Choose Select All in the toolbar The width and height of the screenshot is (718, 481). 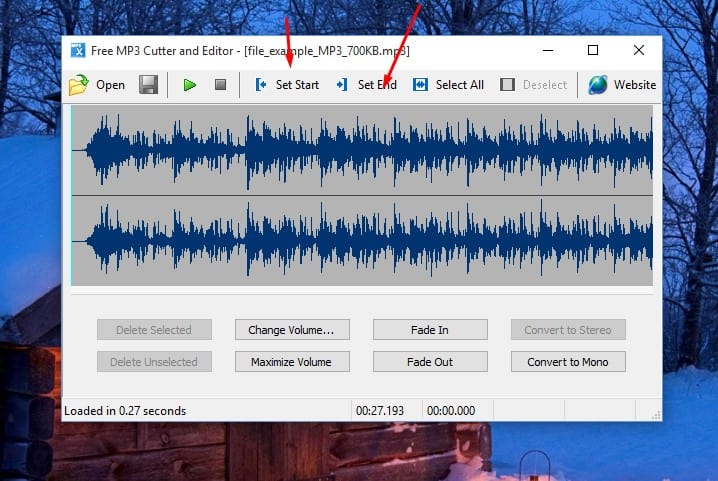449,85
